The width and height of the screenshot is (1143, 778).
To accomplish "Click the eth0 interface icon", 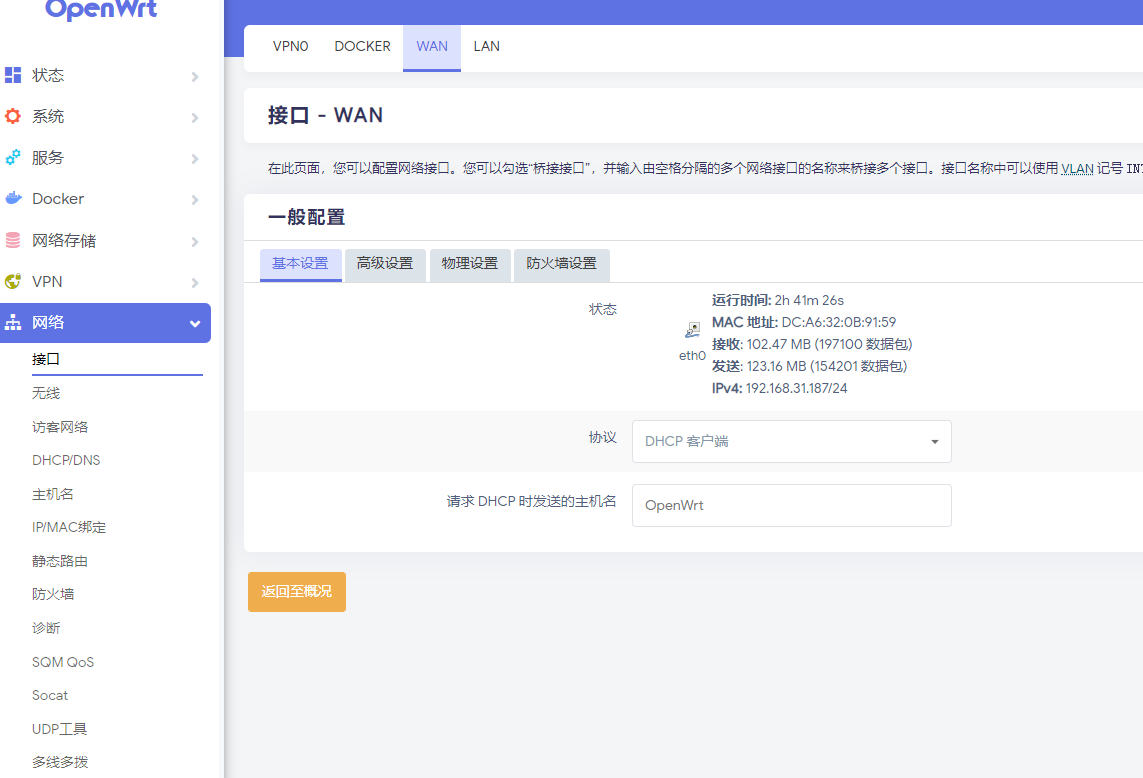I will tap(692, 330).
